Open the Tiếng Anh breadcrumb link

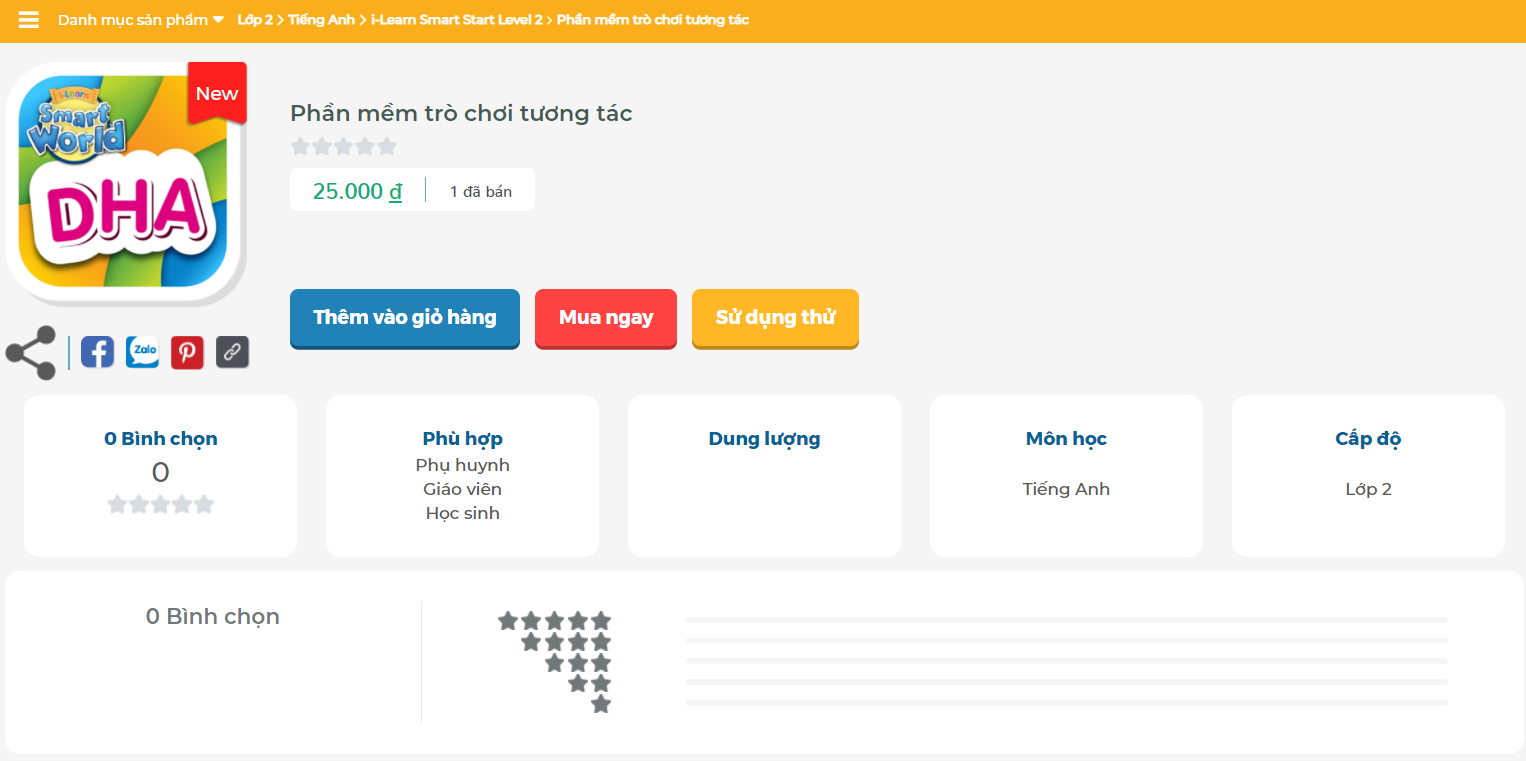point(321,20)
